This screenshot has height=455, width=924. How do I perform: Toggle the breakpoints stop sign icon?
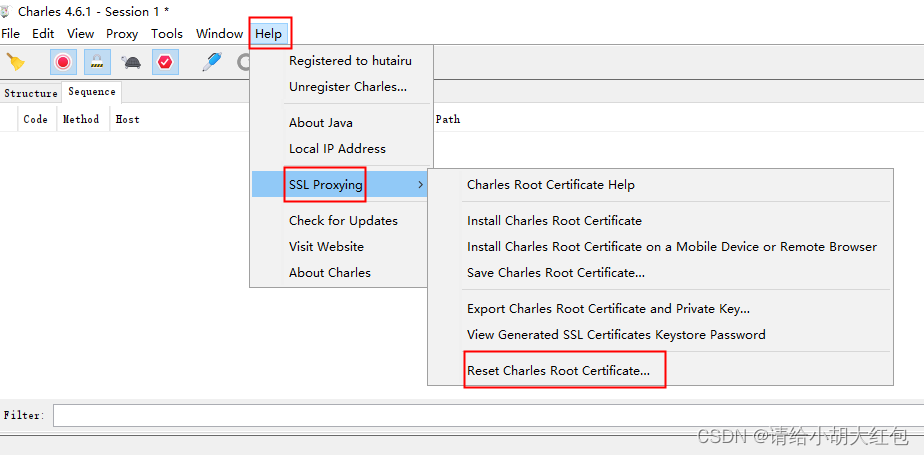tap(165, 62)
